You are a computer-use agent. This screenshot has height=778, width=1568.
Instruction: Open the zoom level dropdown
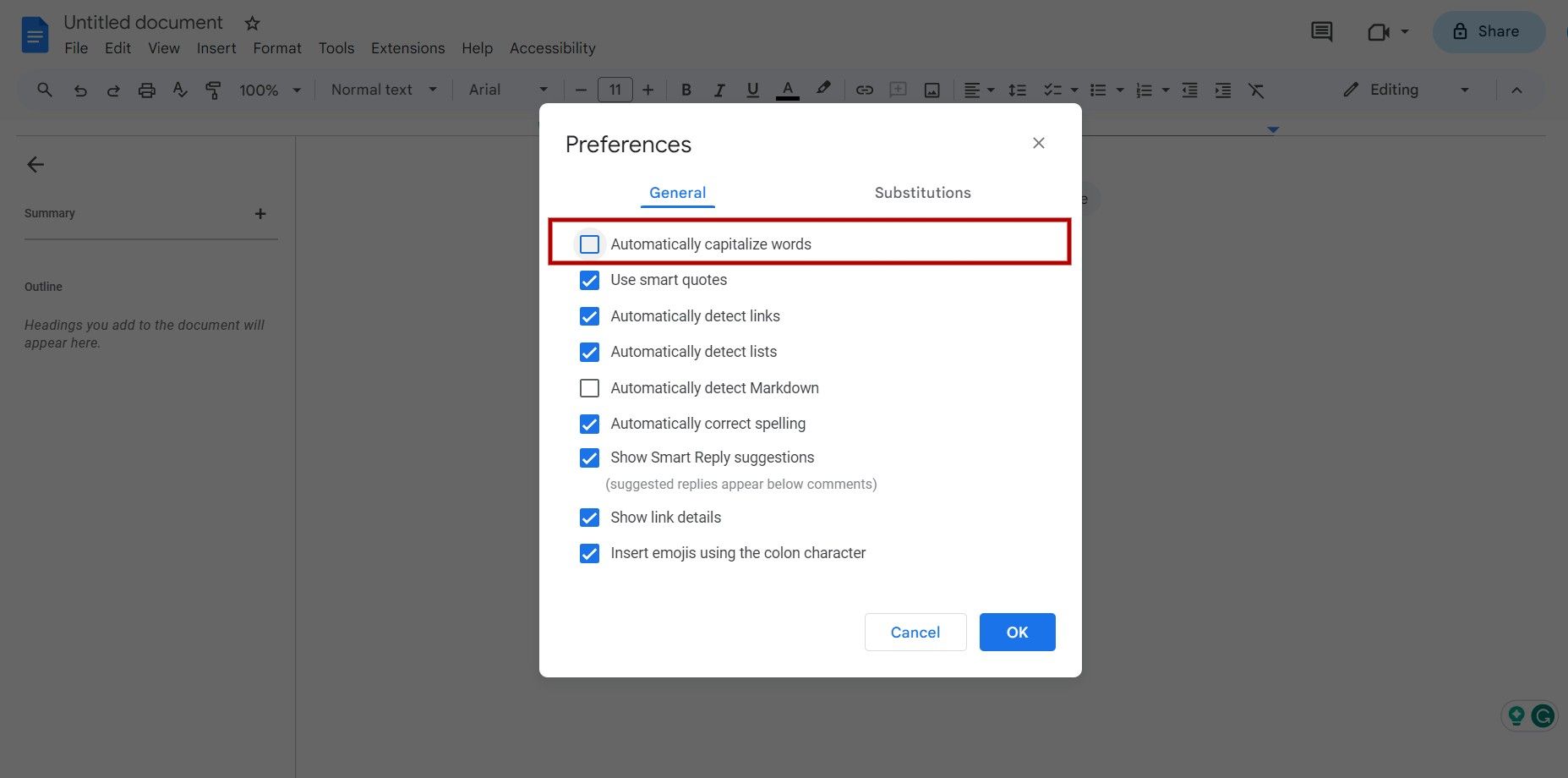(x=269, y=90)
